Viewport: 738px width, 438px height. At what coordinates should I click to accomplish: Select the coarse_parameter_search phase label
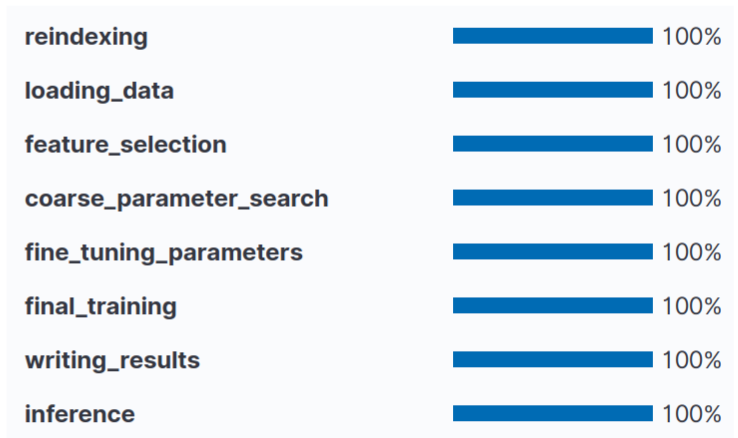click(176, 199)
